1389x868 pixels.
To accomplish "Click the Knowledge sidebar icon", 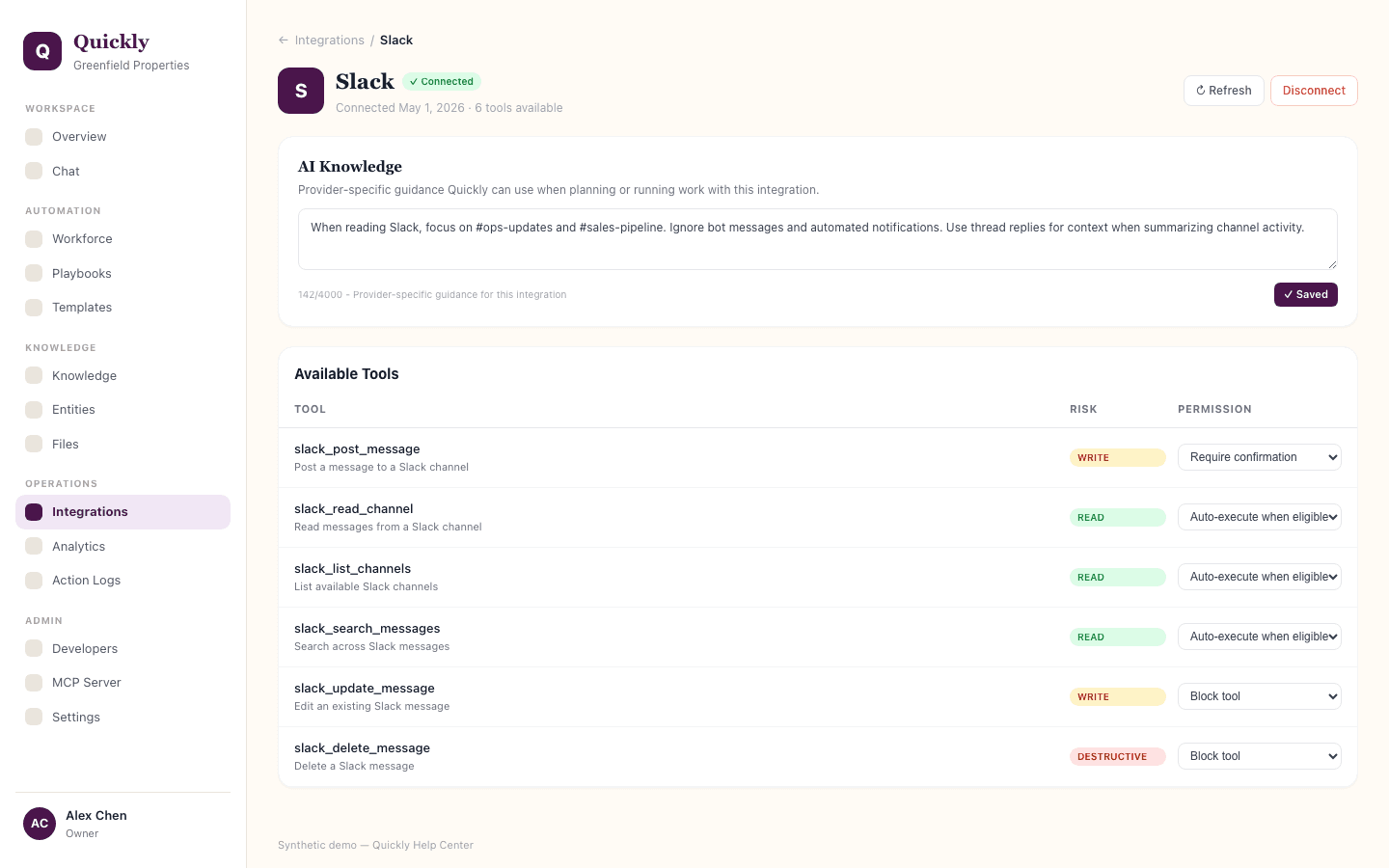I will point(34,375).
